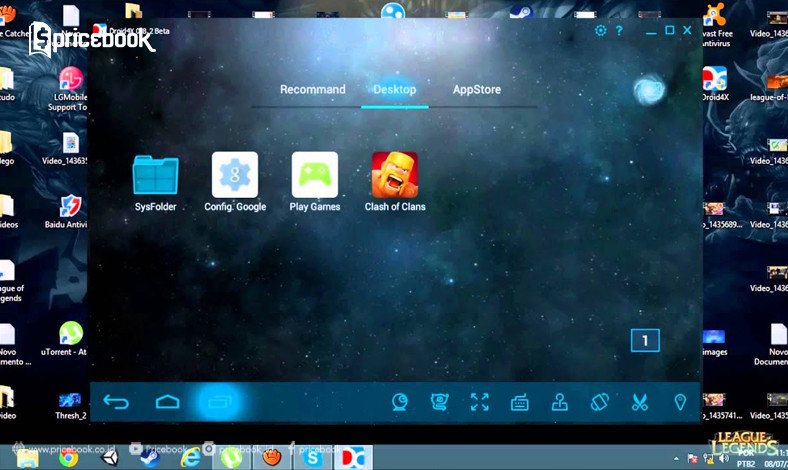Click the webcam icon in Droid4X toolbar
The image size is (788, 470).
point(400,402)
